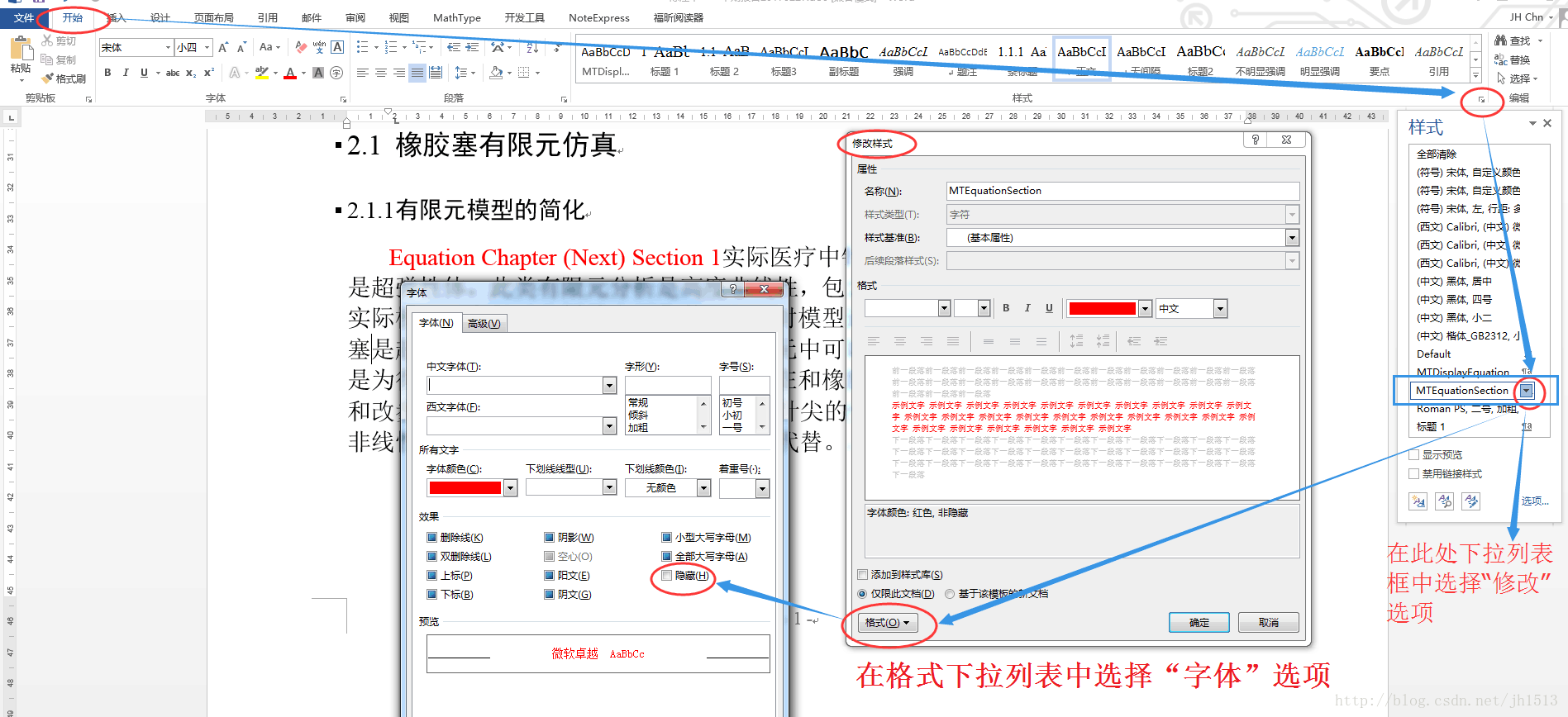The width and height of the screenshot is (1568, 717).
Task: Enable 添加到样式库 checkbox
Action: [863, 575]
